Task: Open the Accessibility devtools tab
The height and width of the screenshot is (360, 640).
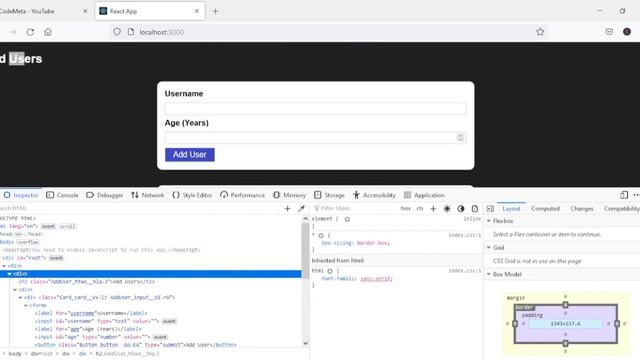Action: [x=374, y=195]
